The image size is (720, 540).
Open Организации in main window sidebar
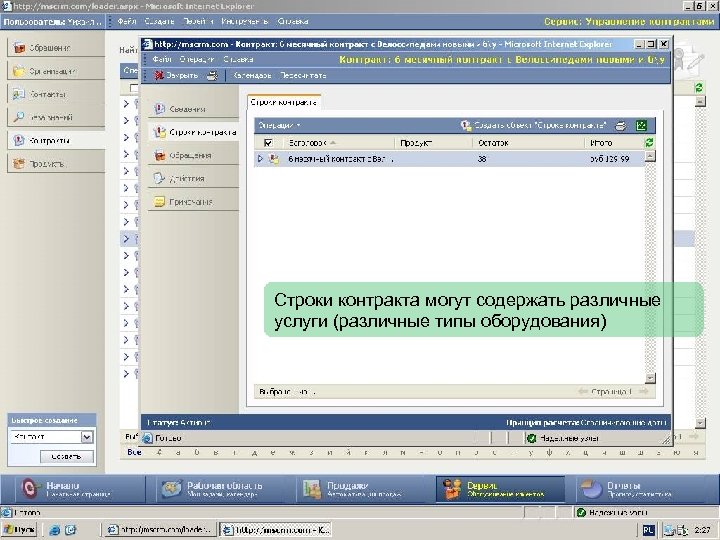[56, 71]
